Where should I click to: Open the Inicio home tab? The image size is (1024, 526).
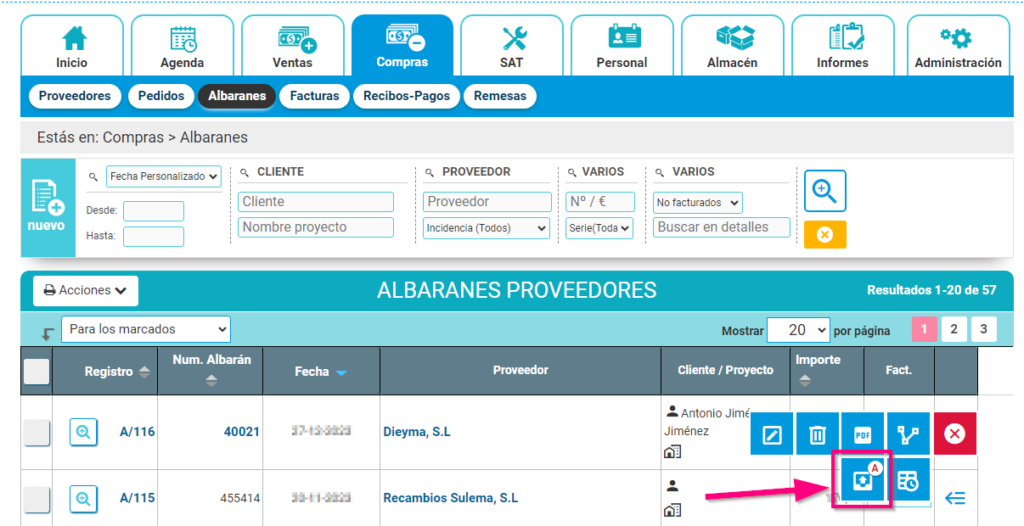tap(72, 46)
